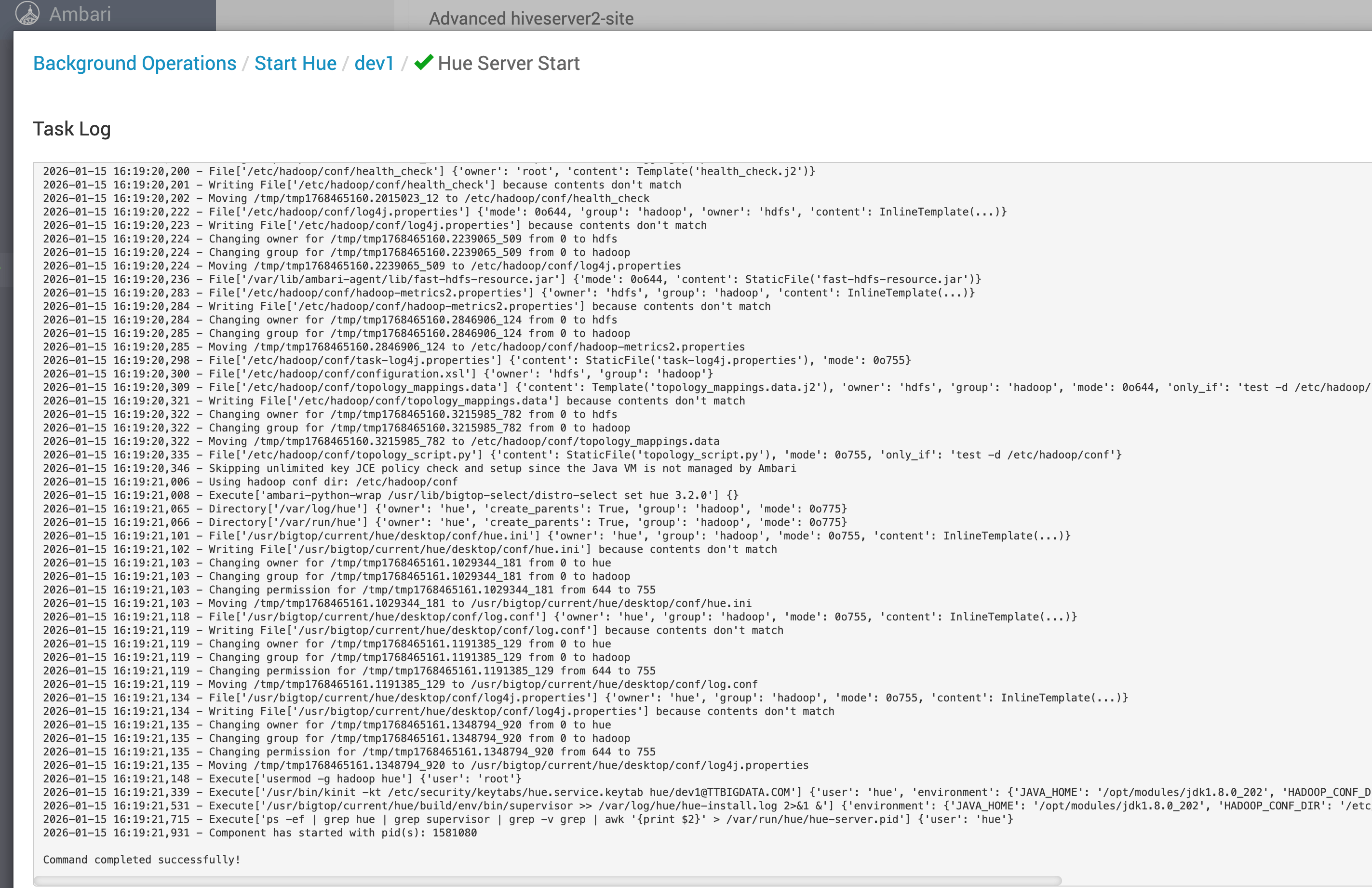Click the Task Log heading
The width and height of the screenshot is (1372, 888).
tap(71, 129)
